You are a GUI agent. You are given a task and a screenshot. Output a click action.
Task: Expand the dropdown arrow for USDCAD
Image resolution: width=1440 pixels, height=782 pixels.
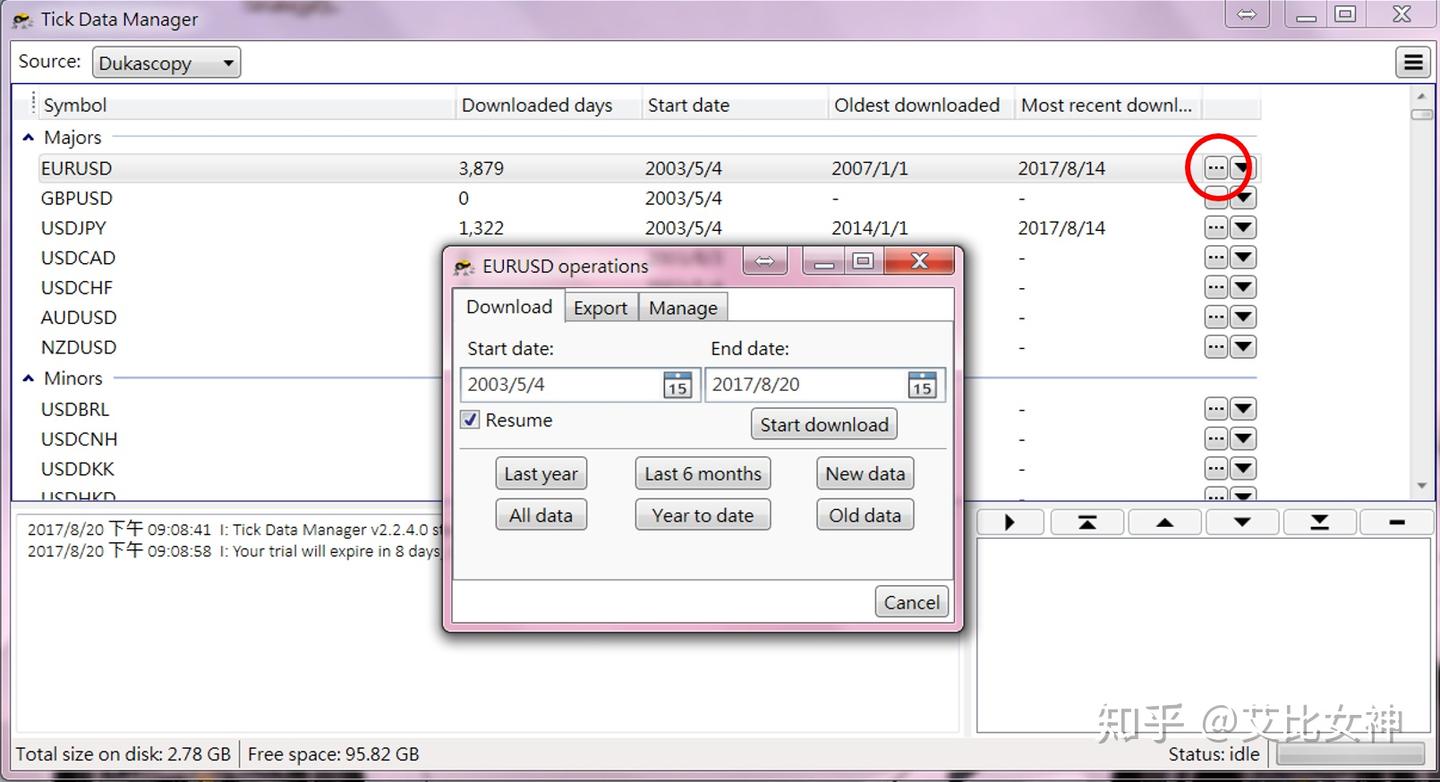pyautogui.click(x=1243, y=258)
